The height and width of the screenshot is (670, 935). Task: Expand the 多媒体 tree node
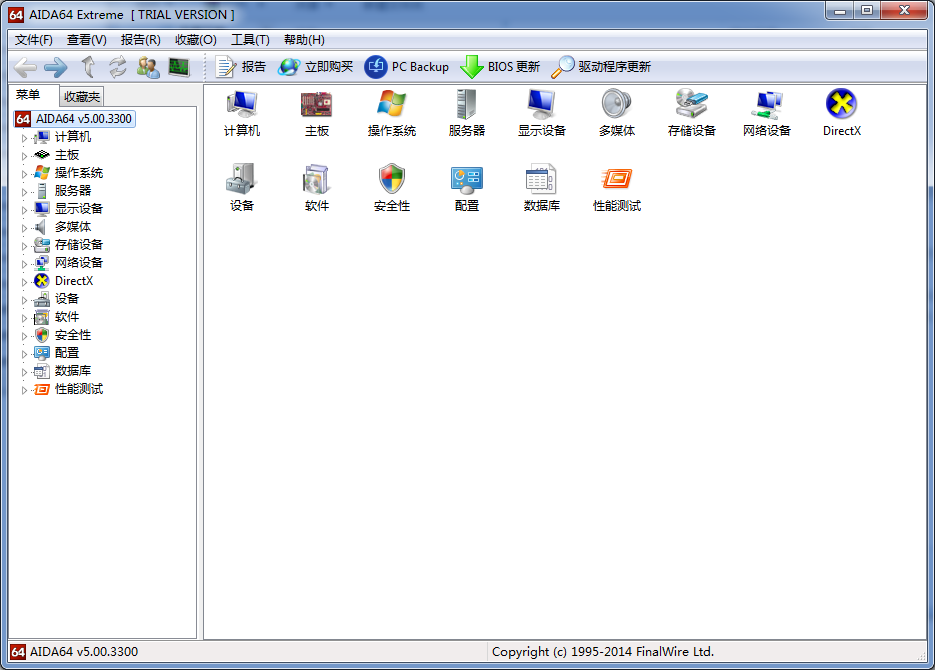click(24, 228)
